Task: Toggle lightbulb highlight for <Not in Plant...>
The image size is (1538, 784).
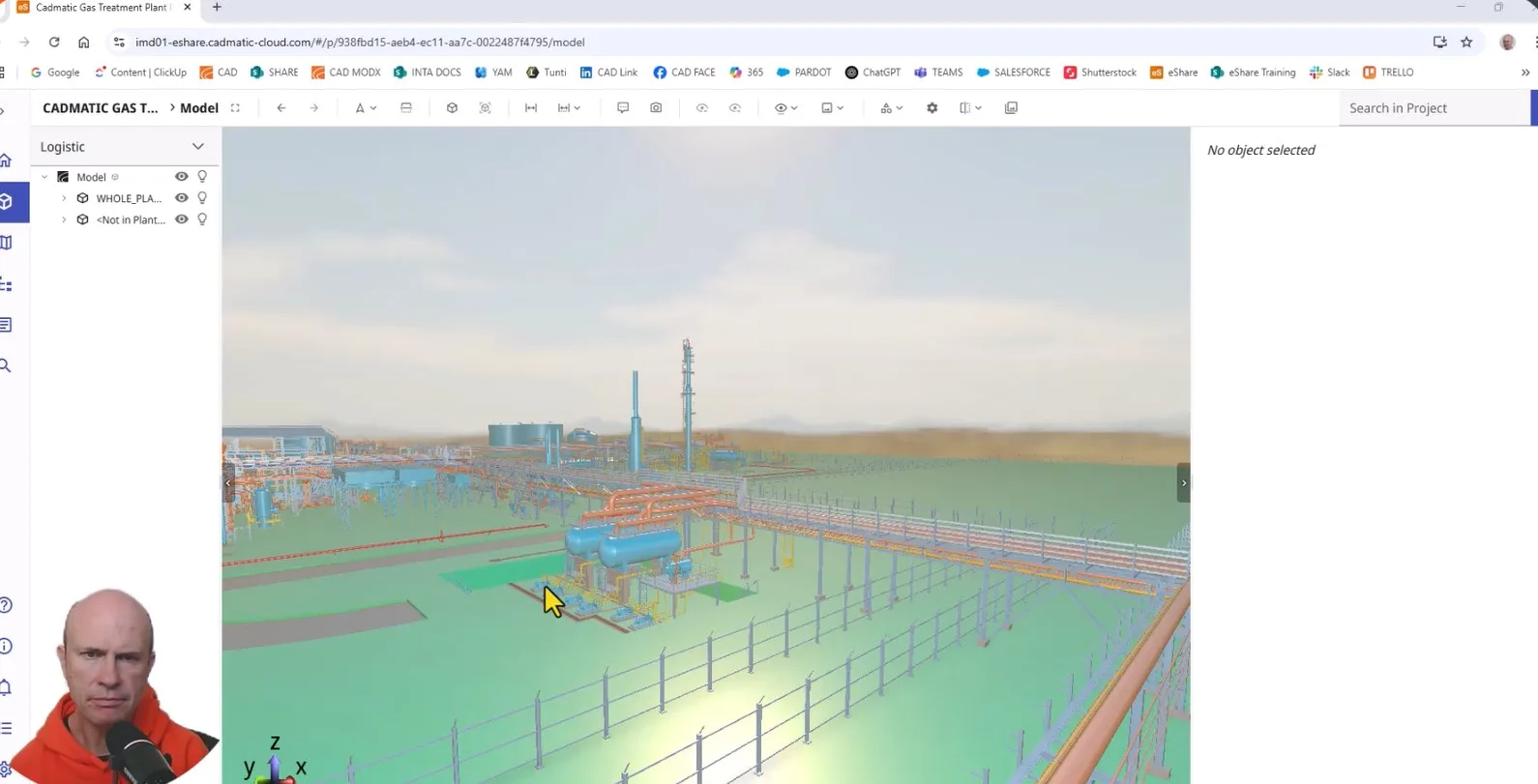Action: [202, 219]
